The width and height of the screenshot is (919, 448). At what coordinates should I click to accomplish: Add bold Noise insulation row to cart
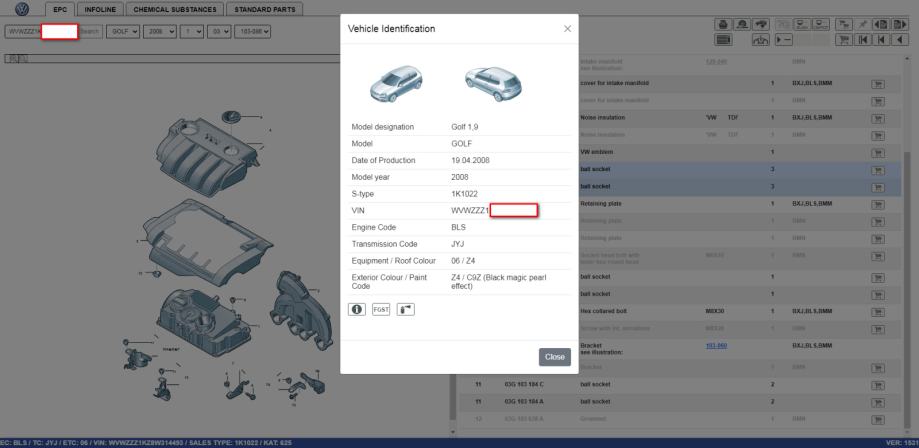(x=878, y=118)
